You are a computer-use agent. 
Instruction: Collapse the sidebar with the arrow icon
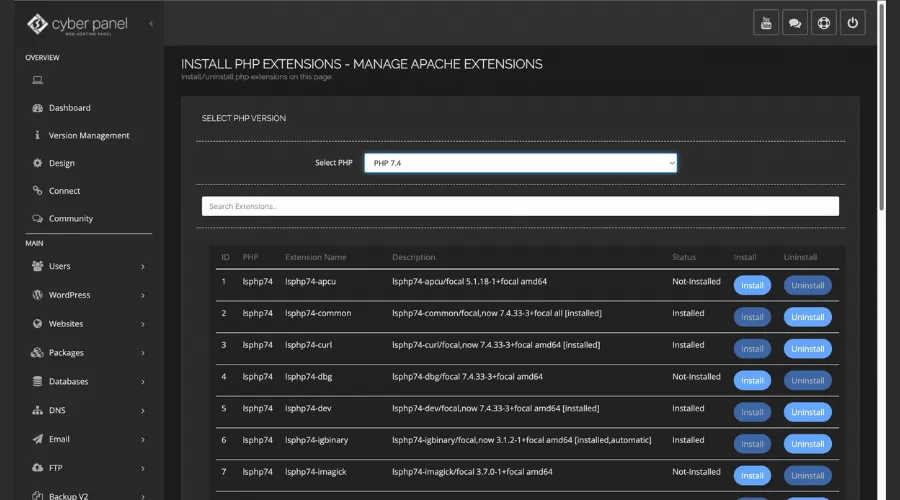pos(151,24)
